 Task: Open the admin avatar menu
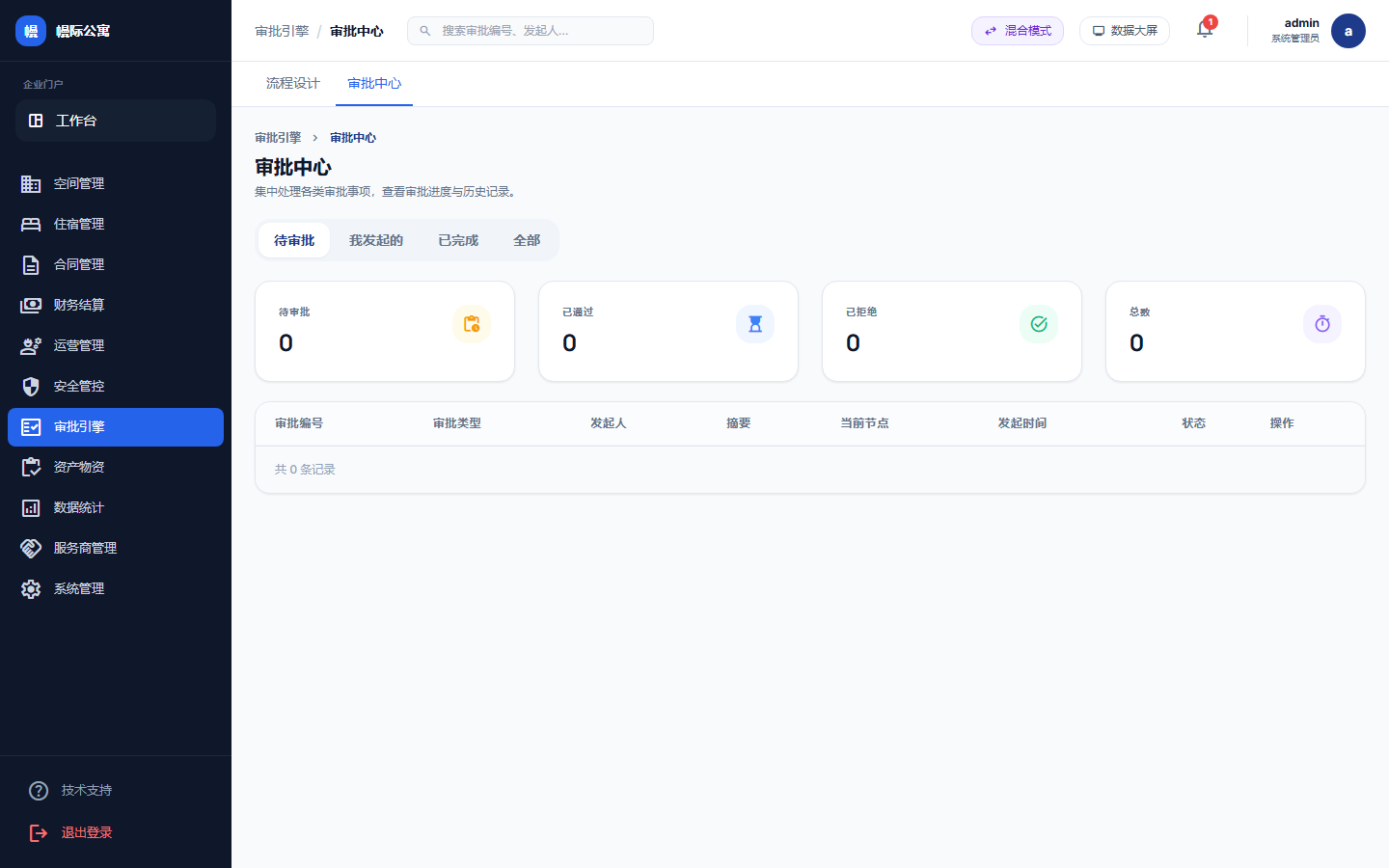tap(1348, 30)
